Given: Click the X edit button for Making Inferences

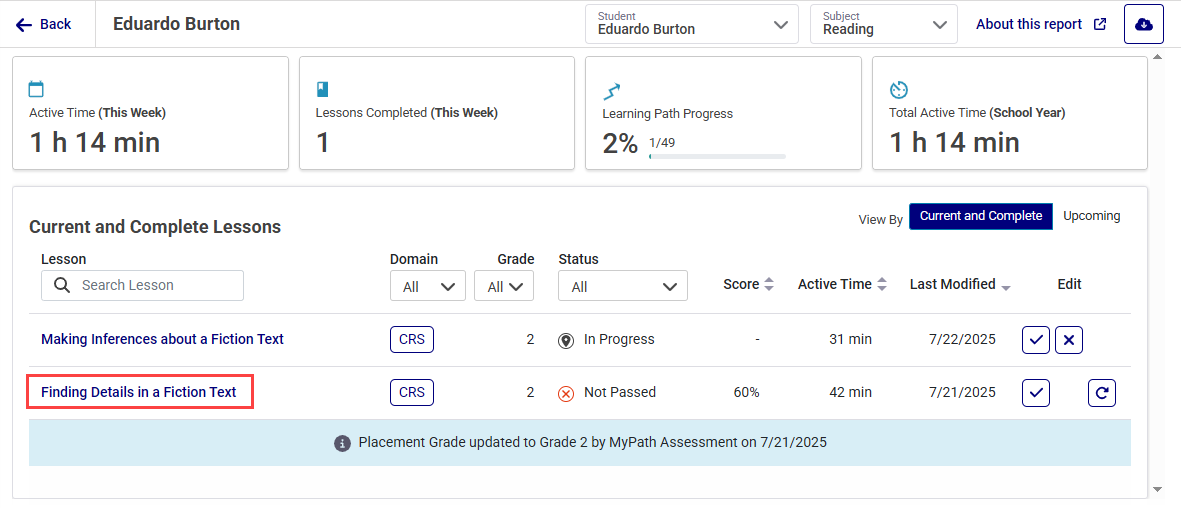Looking at the screenshot, I should point(1069,340).
